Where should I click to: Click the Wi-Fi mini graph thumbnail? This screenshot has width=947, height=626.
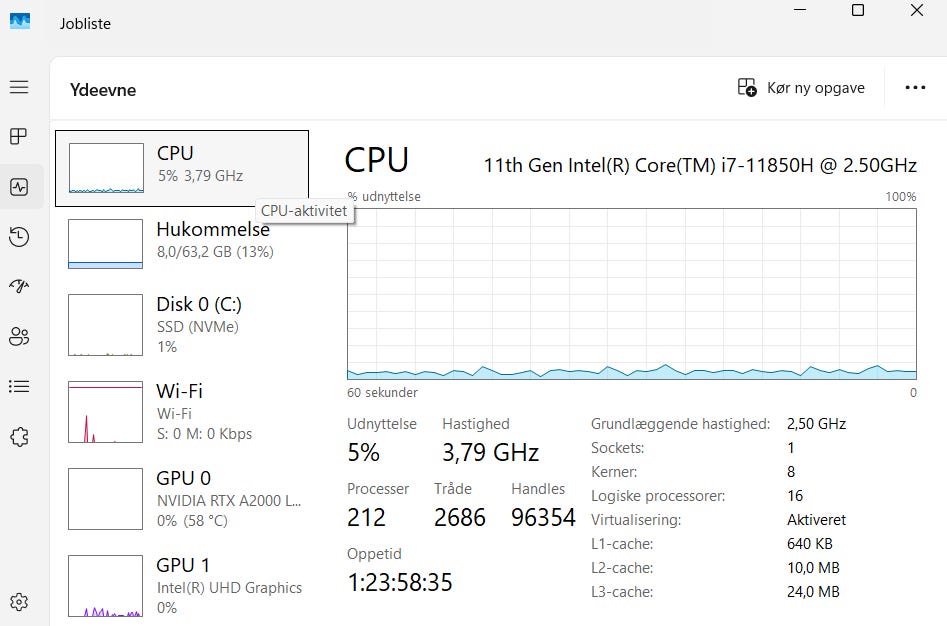tap(106, 412)
